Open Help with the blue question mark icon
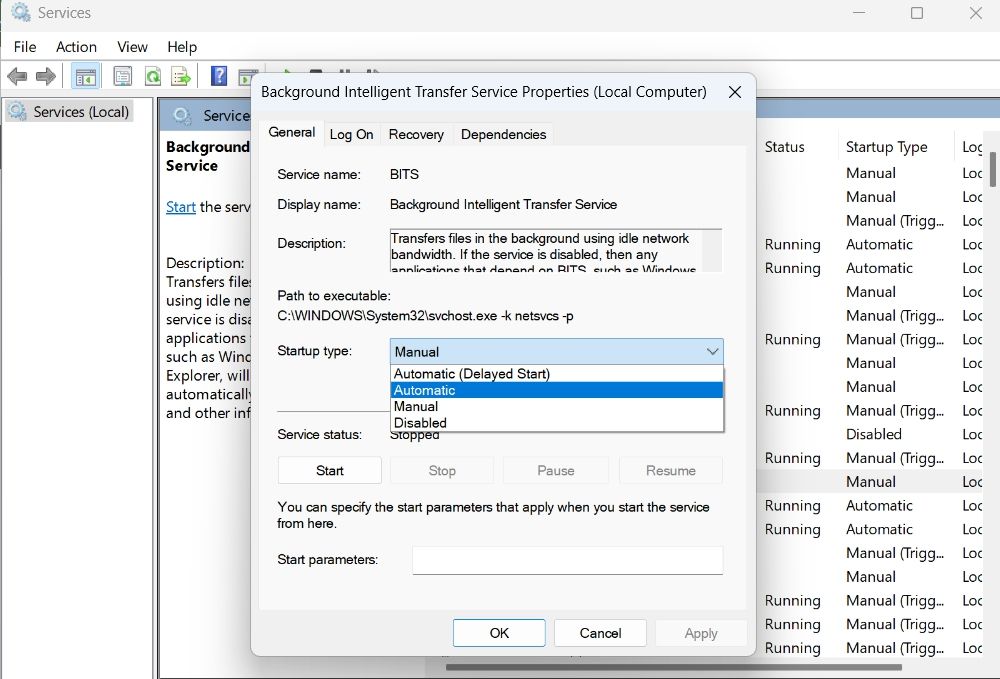 (x=219, y=77)
